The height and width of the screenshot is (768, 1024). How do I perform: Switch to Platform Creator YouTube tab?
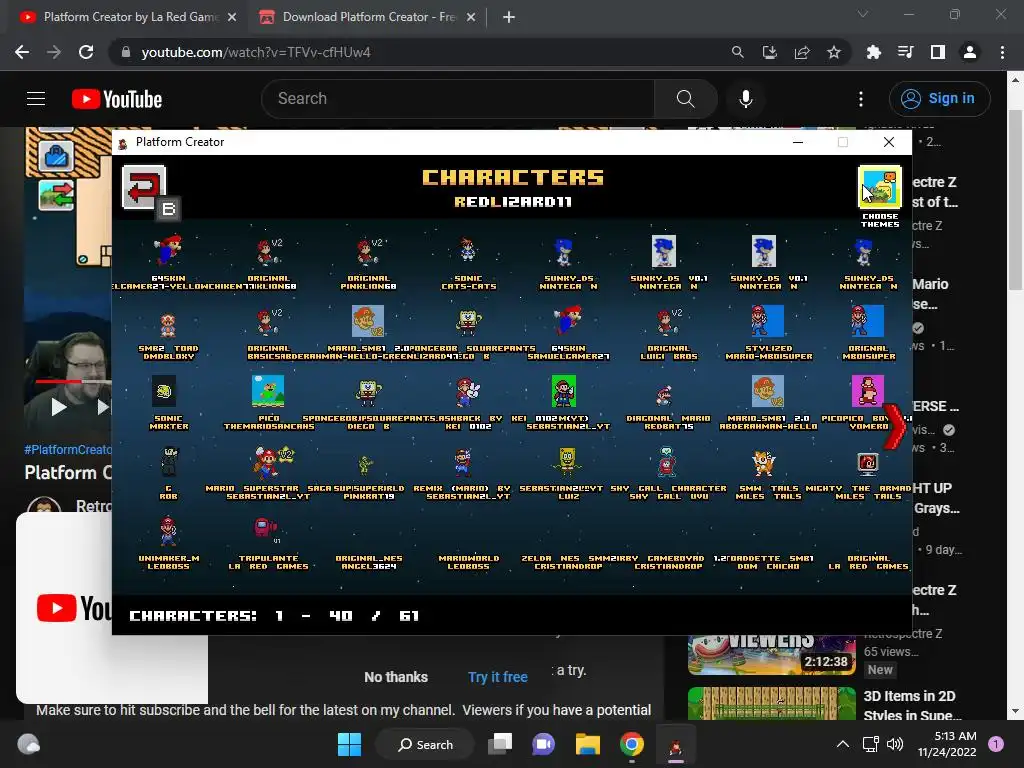[x=126, y=17]
